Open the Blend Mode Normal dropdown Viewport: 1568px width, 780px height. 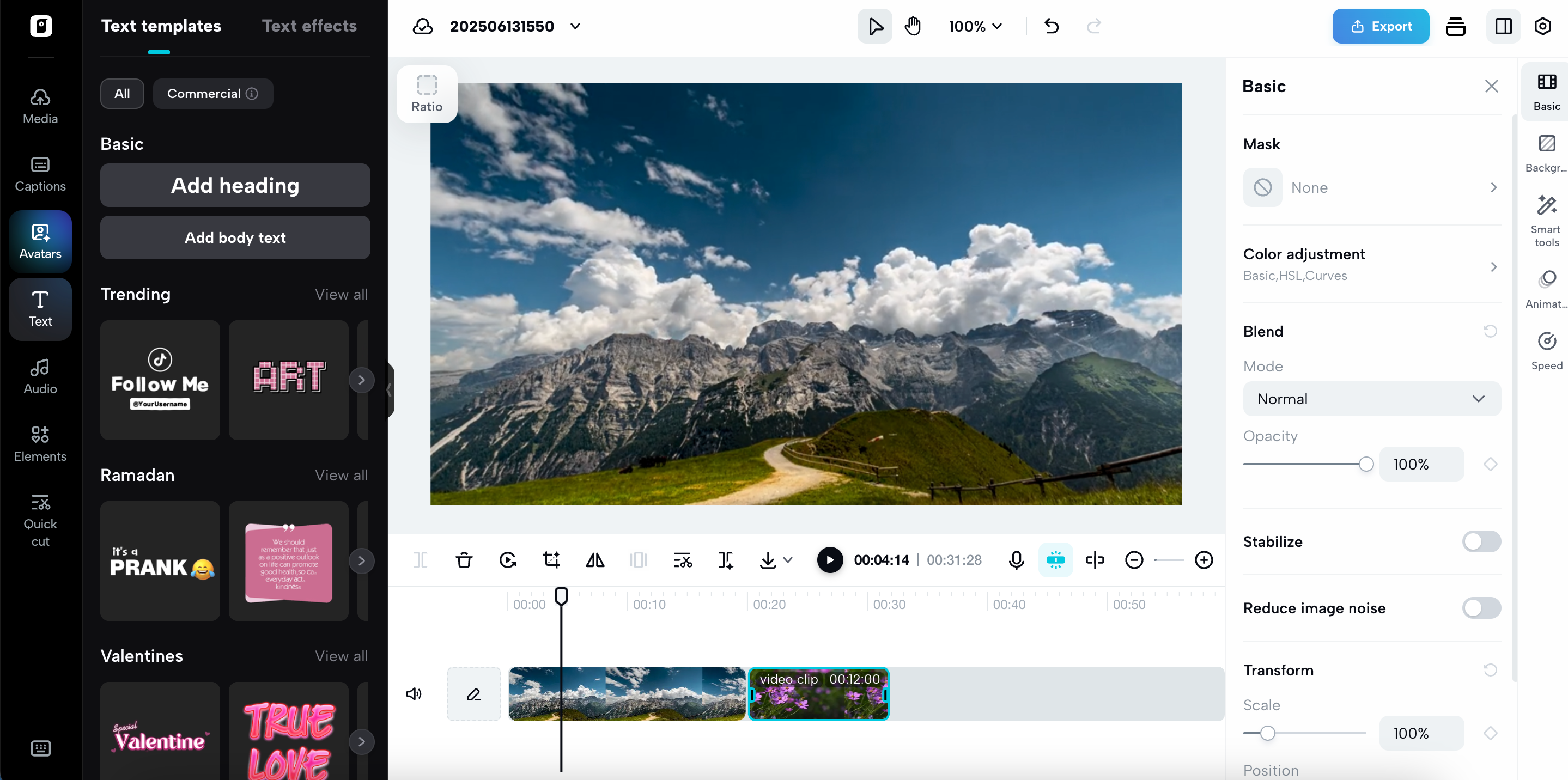pyautogui.click(x=1371, y=399)
